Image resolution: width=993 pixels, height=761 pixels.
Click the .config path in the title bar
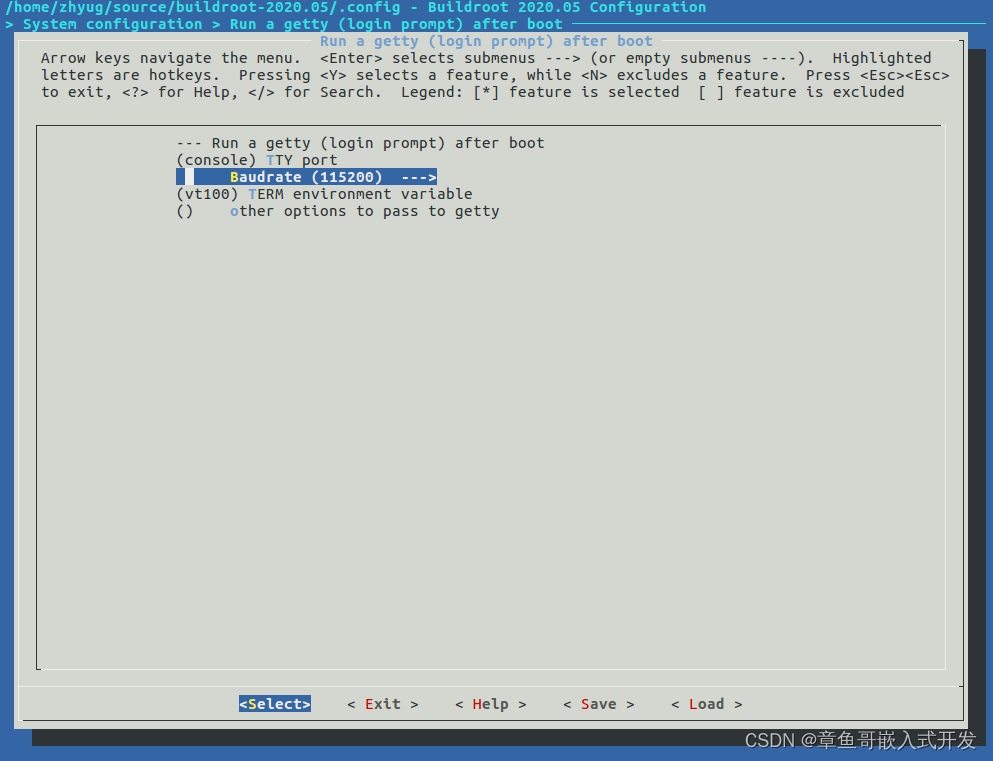tap(203, 8)
